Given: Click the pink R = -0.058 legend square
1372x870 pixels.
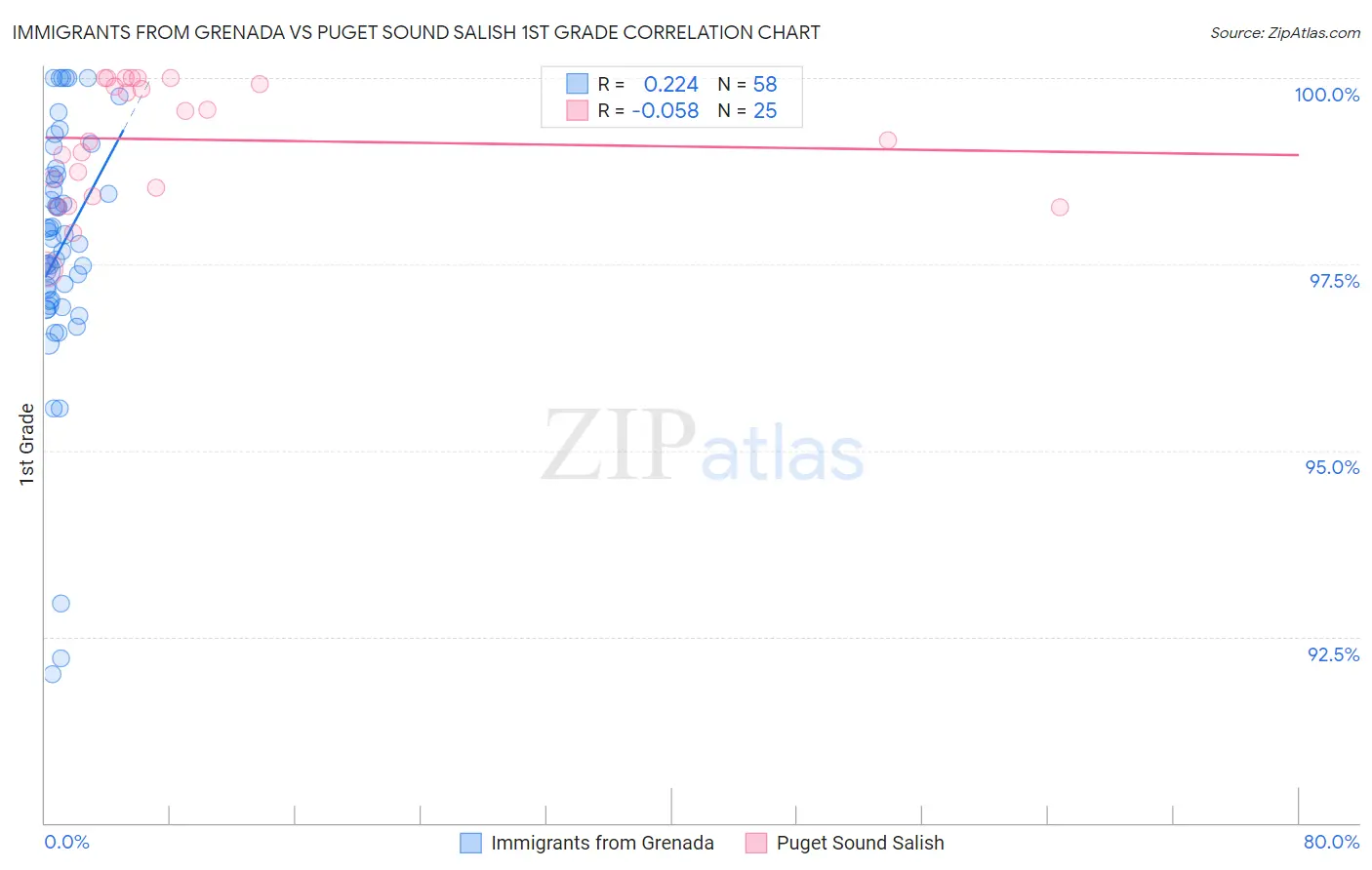Looking at the screenshot, I should click(x=577, y=111).
